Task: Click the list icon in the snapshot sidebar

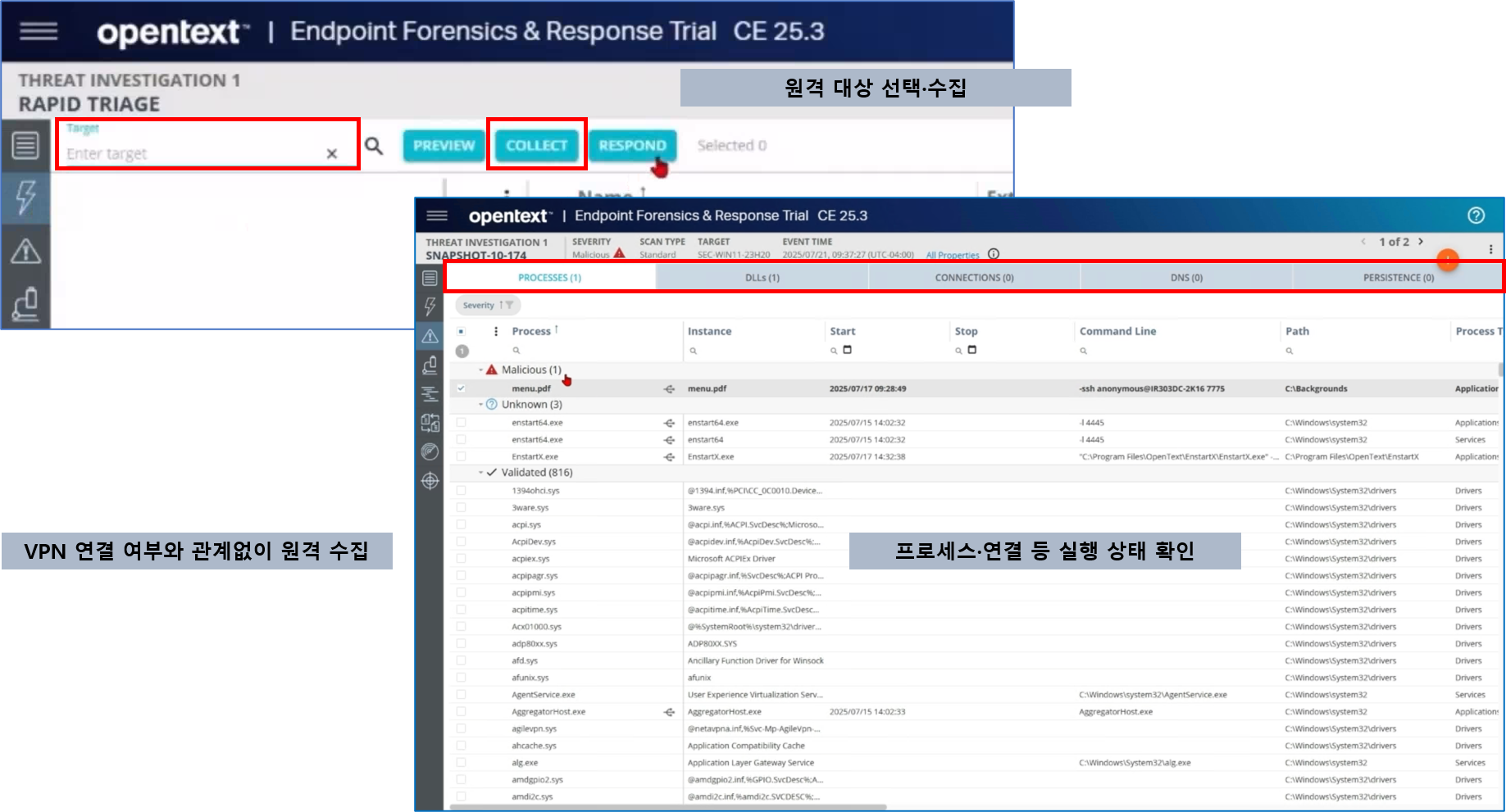Action: [x=430, y=279]
